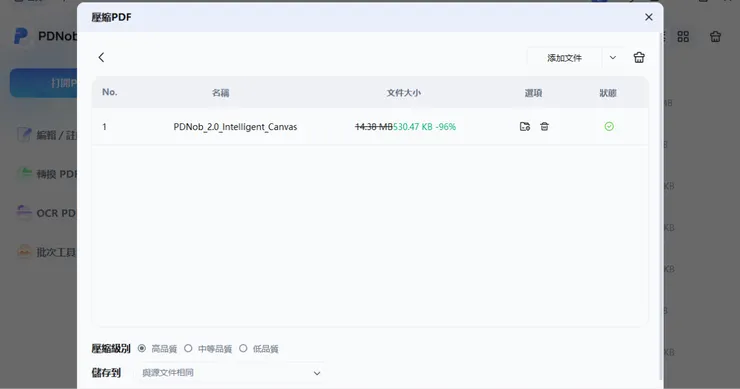
Task: Close the 壓縮PDF dialog
Action: [x=649, y=17]
